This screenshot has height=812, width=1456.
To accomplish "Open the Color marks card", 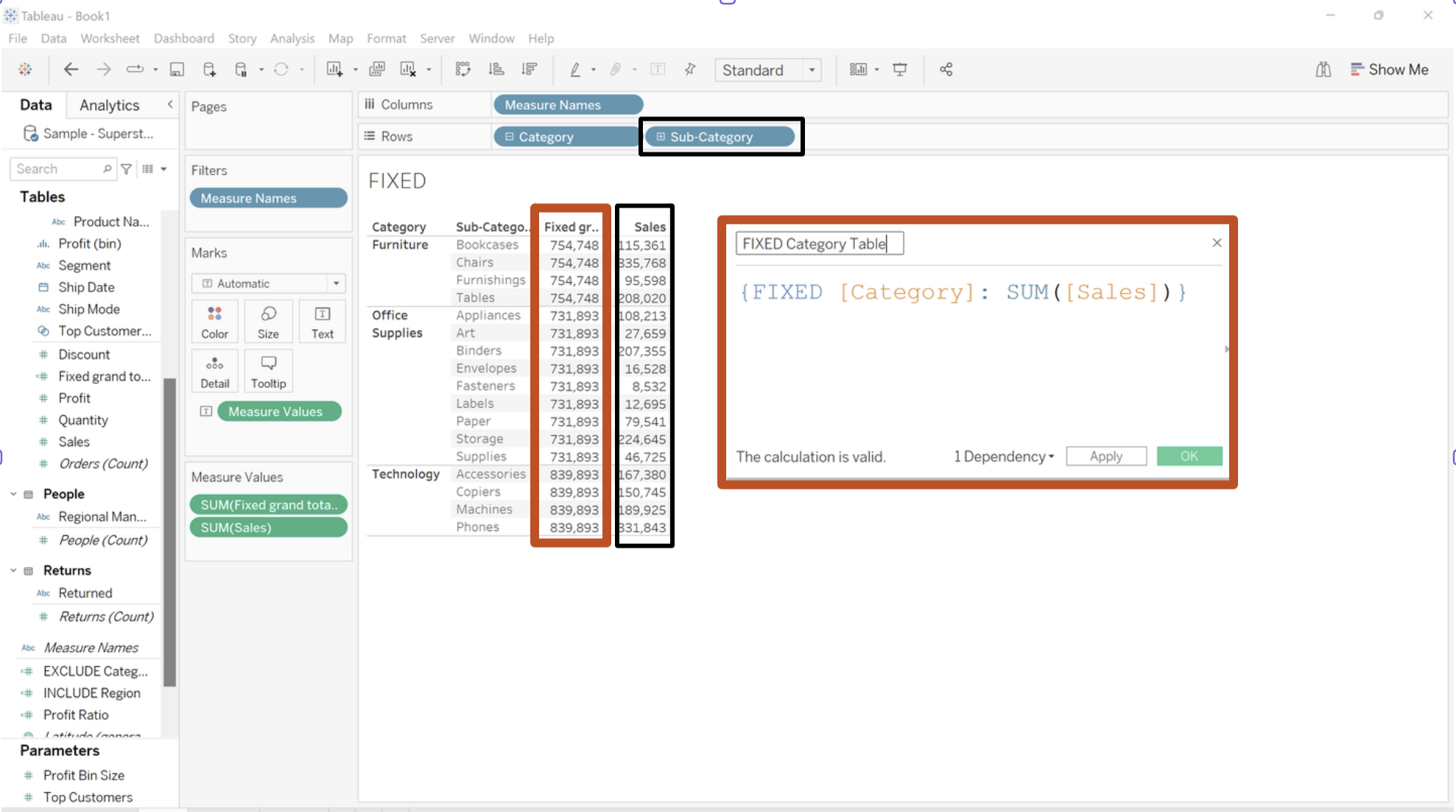I will [214, 322].
